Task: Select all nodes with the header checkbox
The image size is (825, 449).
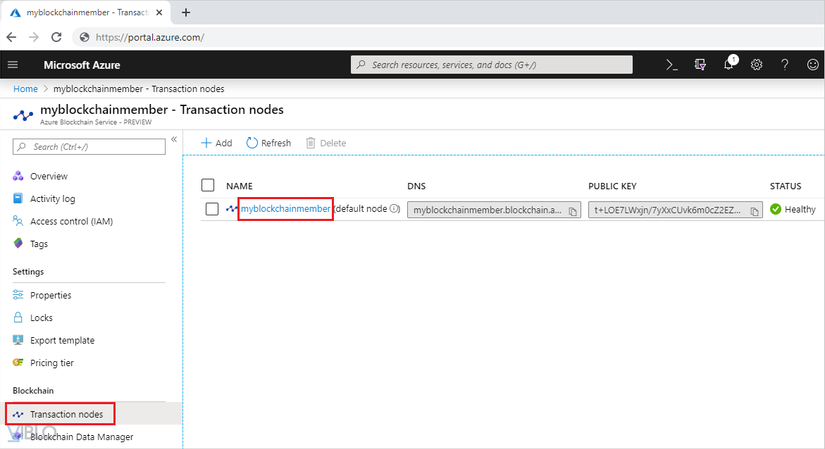Action: click(208, 185)
